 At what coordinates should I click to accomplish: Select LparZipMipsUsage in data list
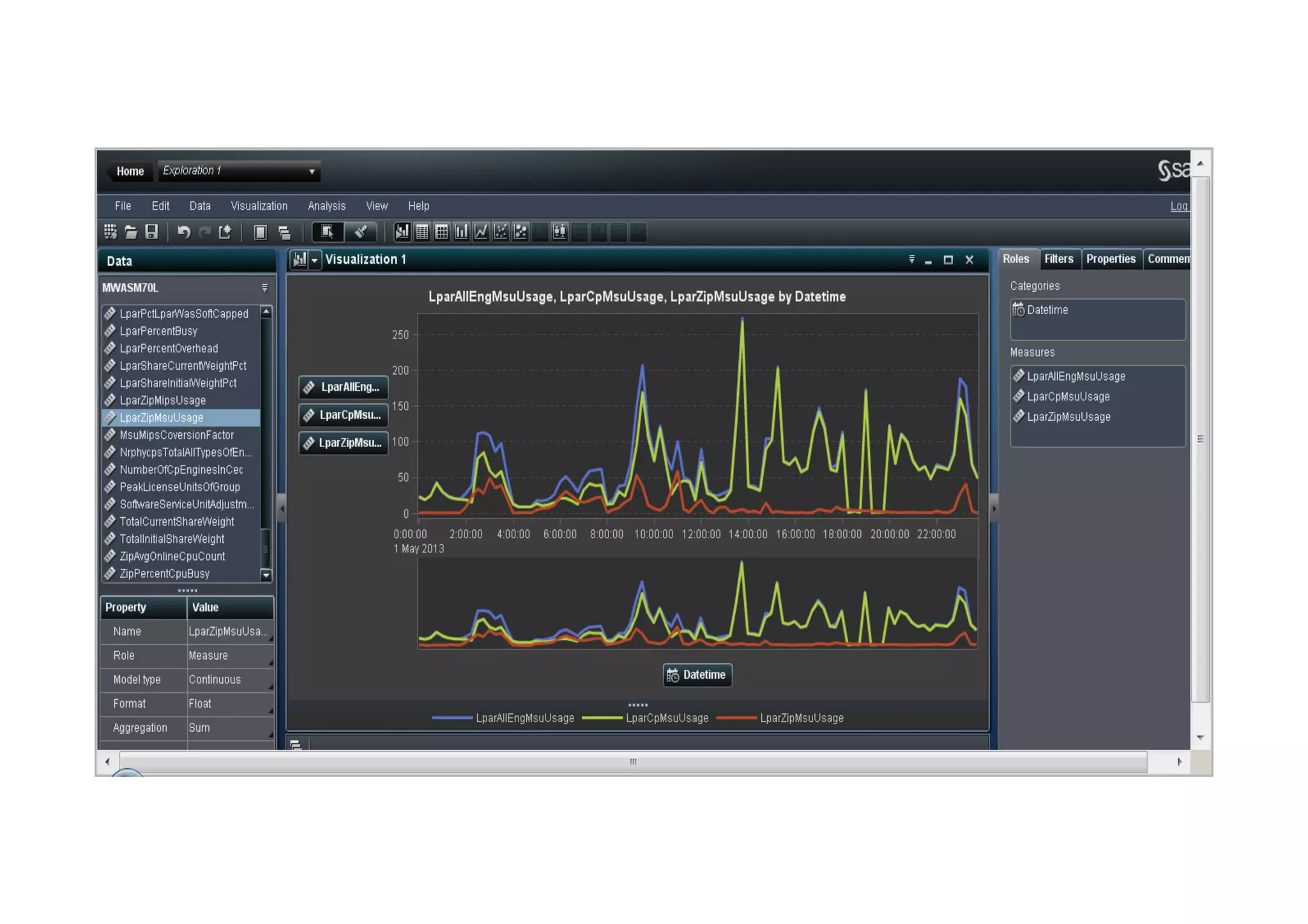tap(163, 400)
